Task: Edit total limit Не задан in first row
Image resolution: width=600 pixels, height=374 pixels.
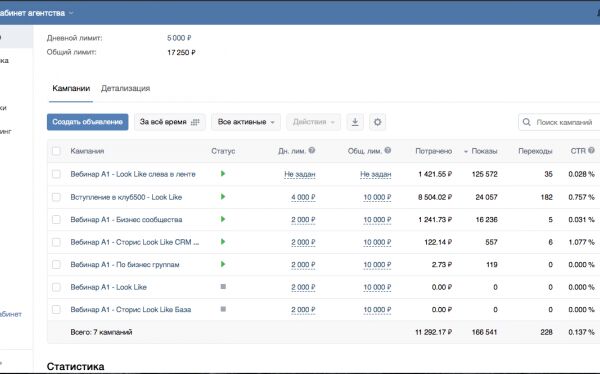Action: (x=375, y=174)
